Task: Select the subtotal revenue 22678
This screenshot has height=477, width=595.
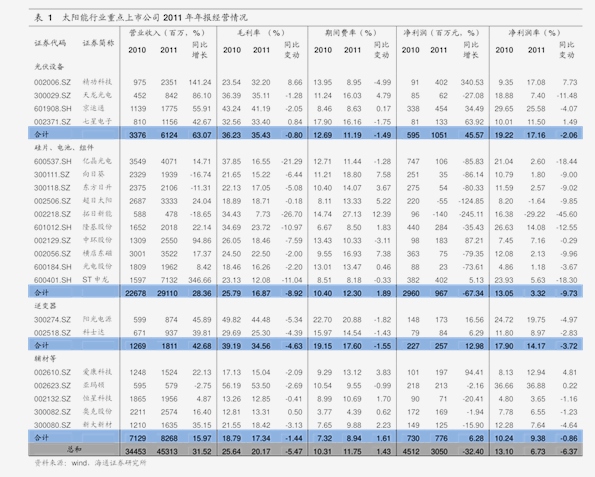Action: [135, 293]
